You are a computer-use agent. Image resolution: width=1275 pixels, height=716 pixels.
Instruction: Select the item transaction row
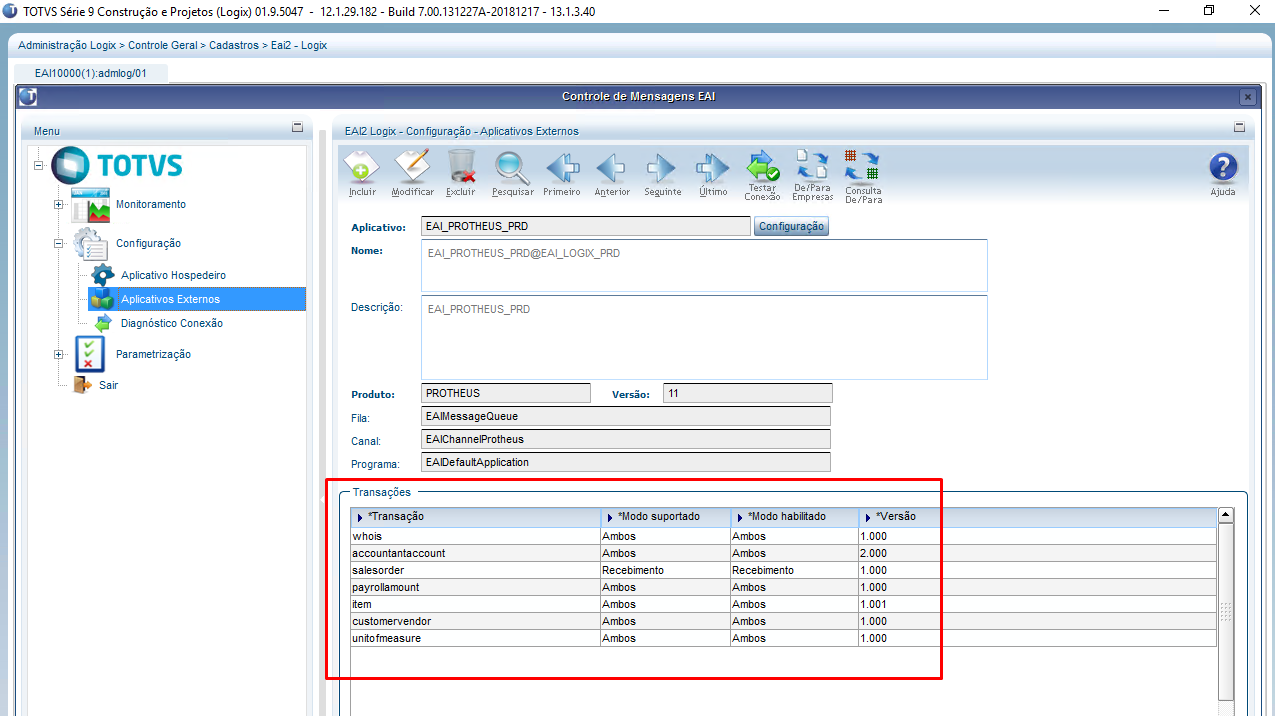pos(783,604)
